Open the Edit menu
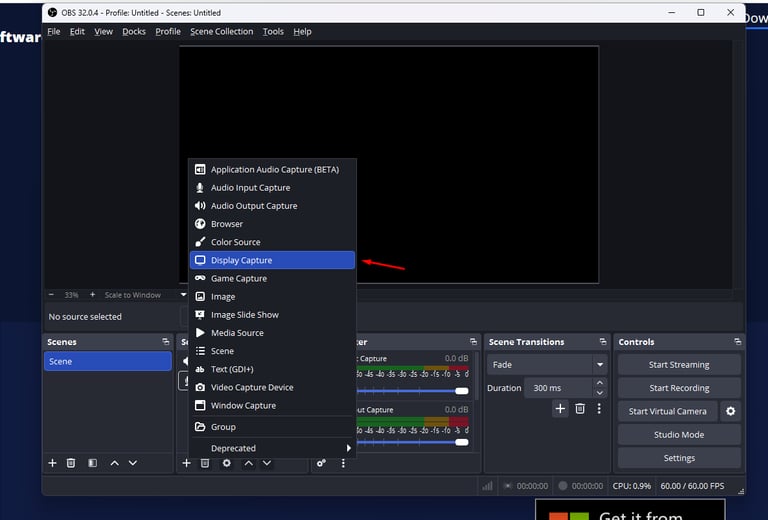Image resolution: width=768 pixels, height=520 pixels. [x=77, y=31]
